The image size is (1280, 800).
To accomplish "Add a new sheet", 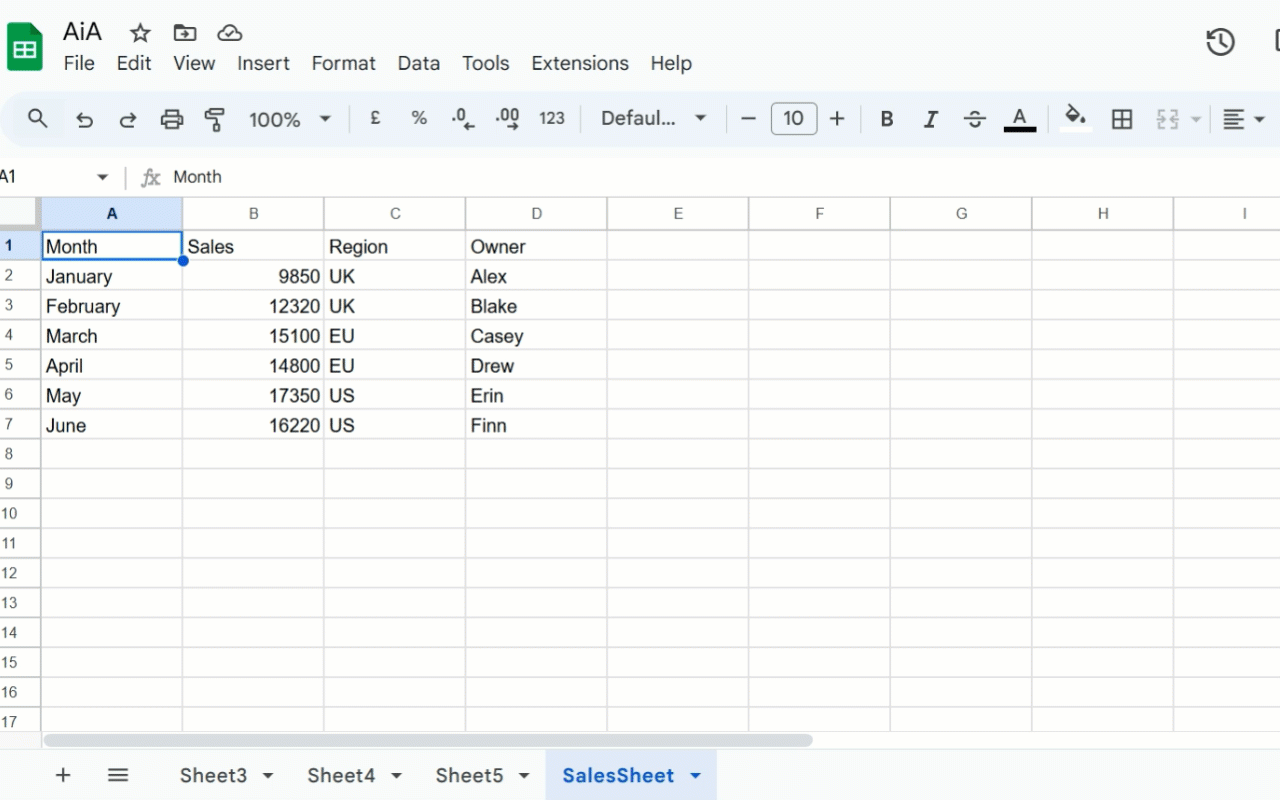I will (63, 775).
